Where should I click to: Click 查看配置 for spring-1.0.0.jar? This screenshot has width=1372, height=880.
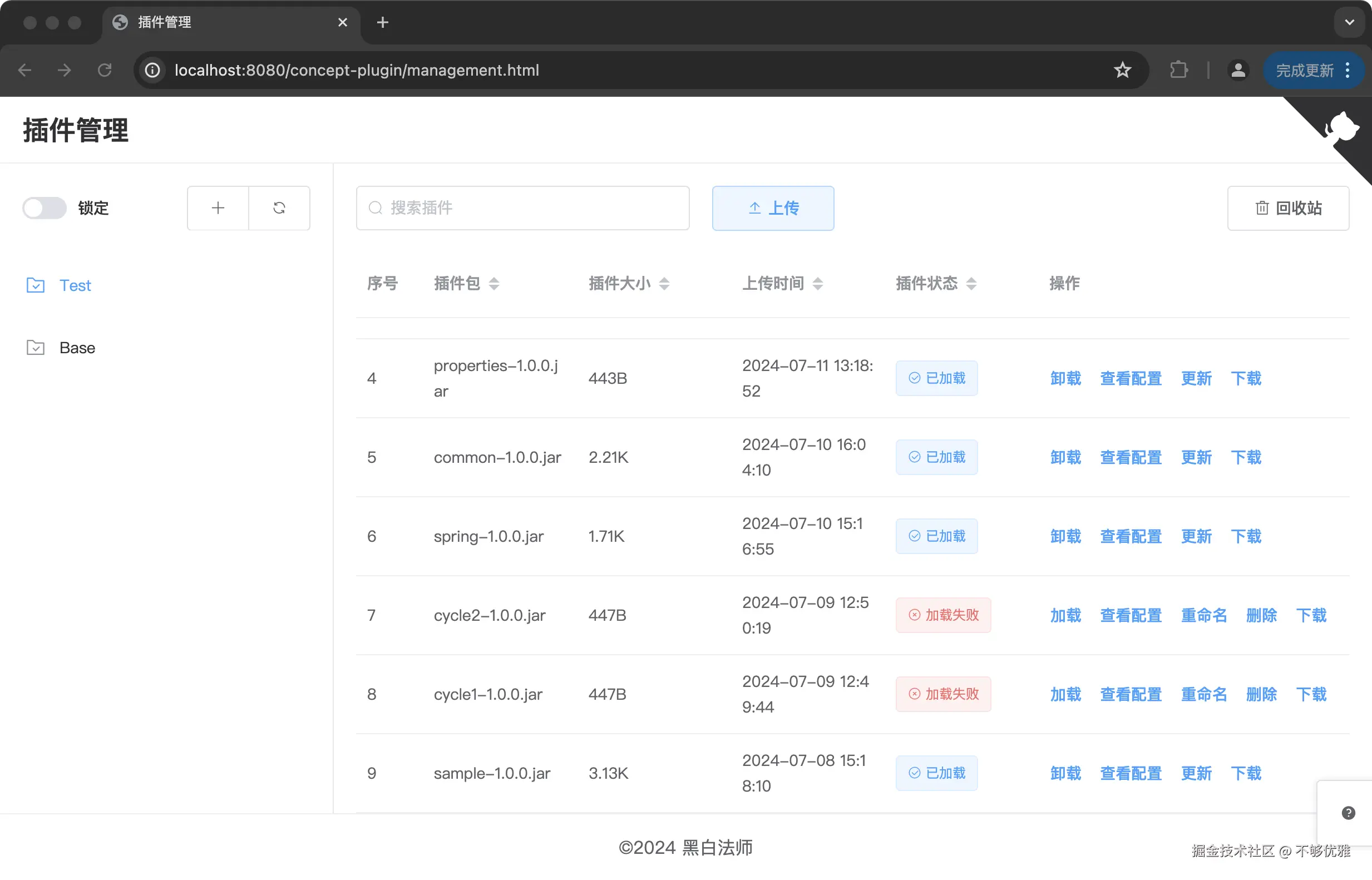1131,536
